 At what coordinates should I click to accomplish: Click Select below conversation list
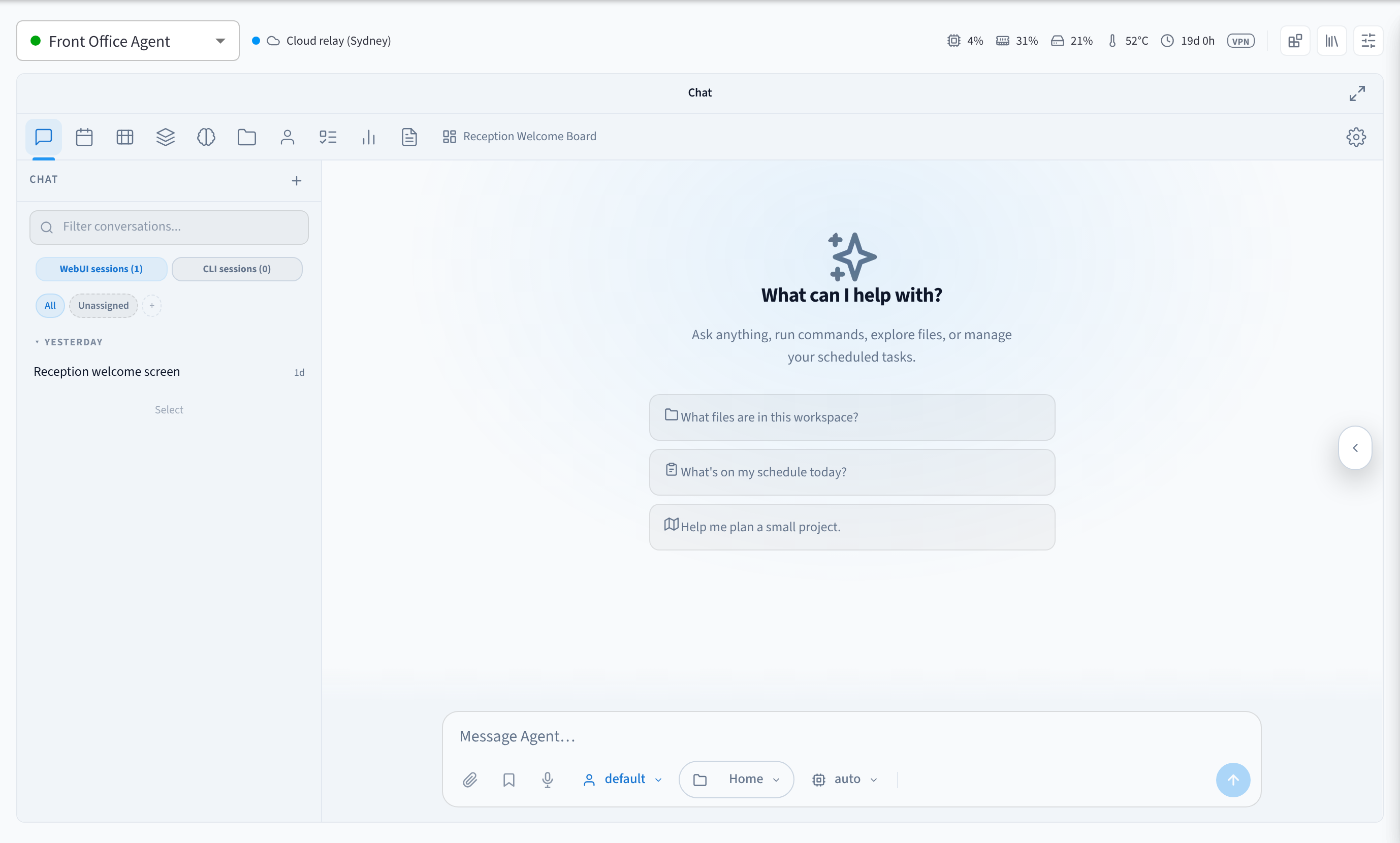coord(169,410)
